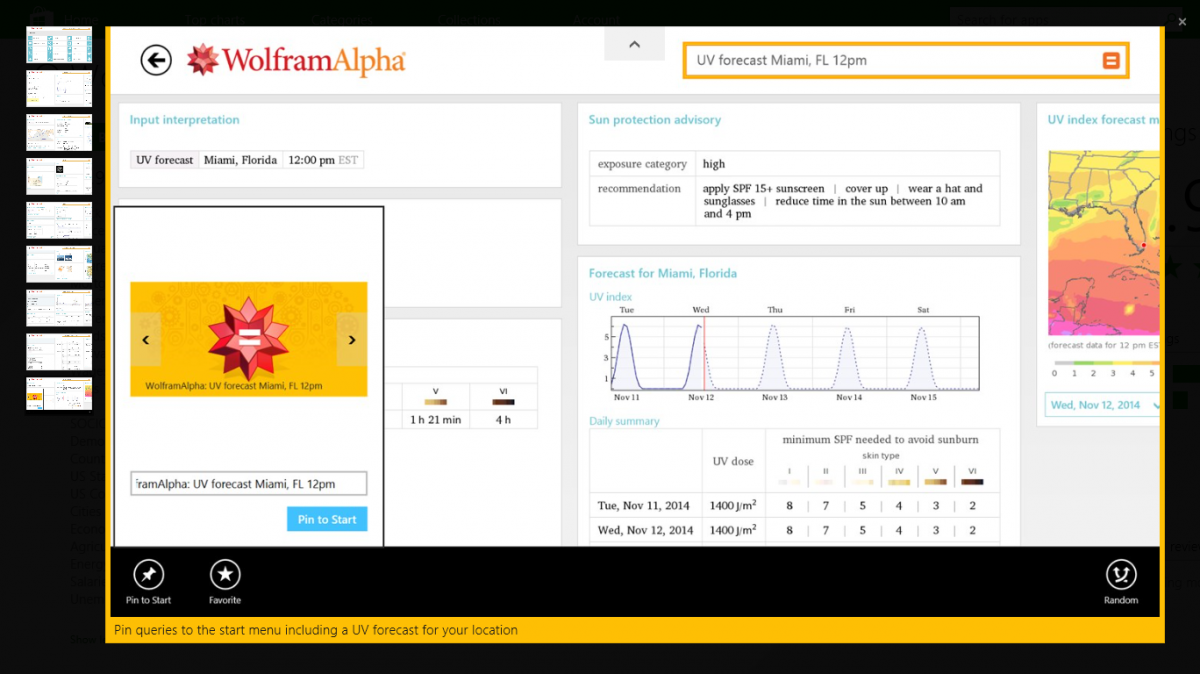
Task: Click the red current-time marker in chart
Action: coord(704,354)
